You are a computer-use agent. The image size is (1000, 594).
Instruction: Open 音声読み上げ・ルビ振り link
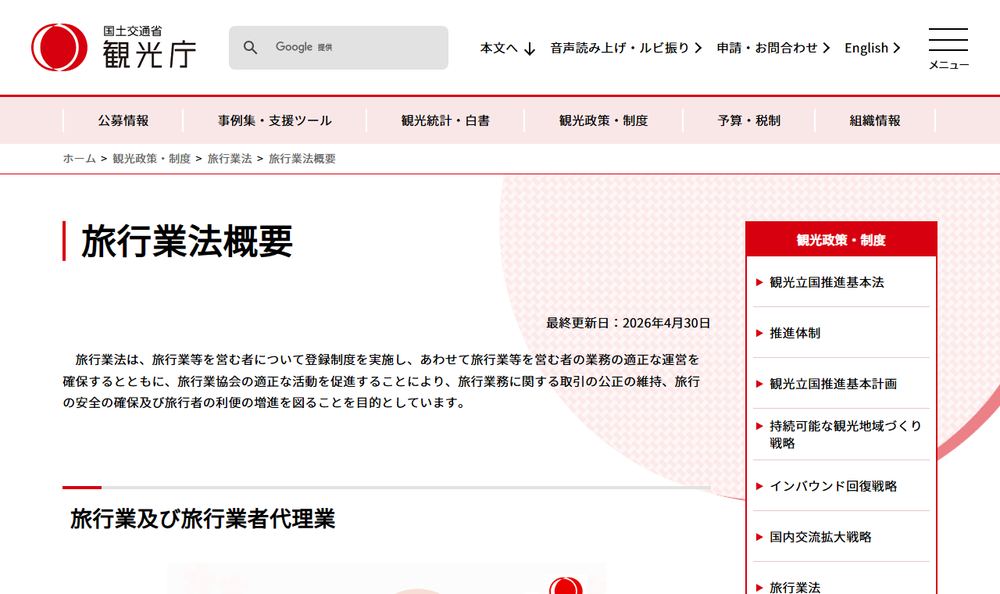619,48
